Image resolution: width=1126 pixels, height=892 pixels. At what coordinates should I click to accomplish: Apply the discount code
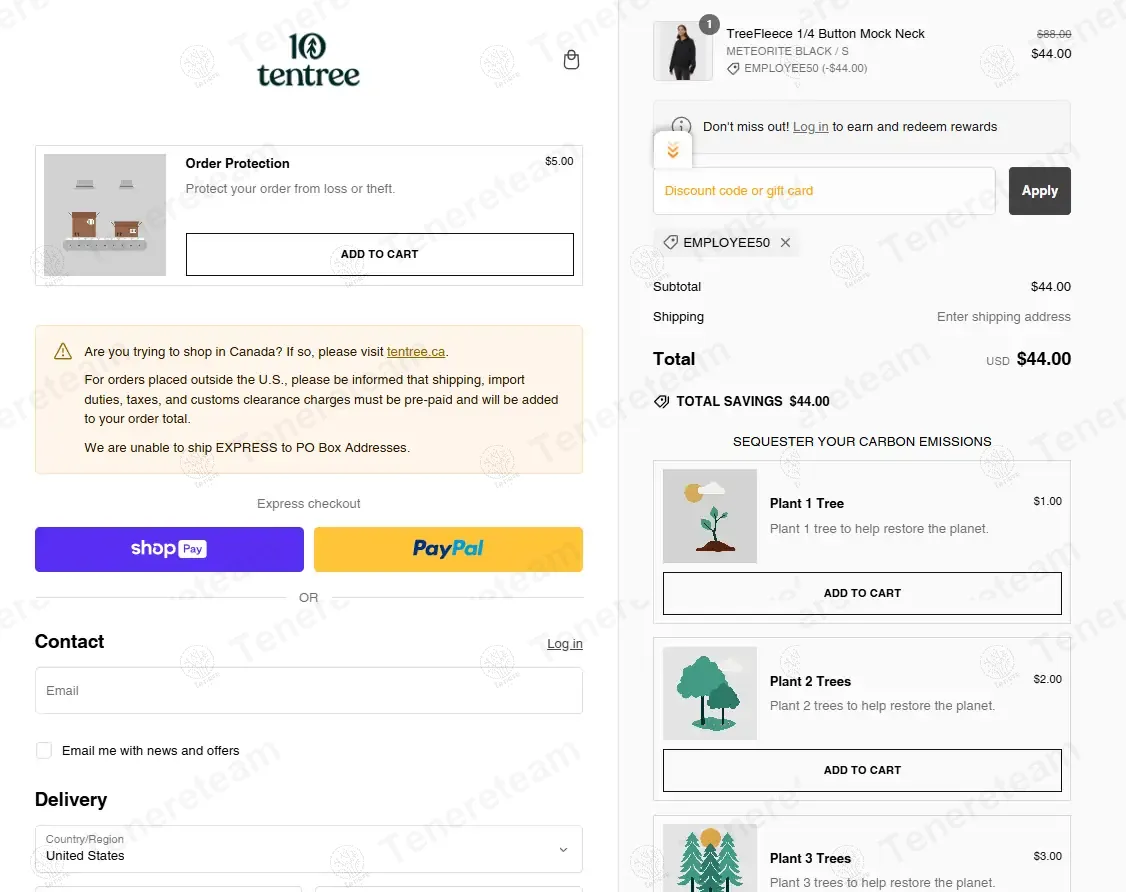[x=1039, y=191]
